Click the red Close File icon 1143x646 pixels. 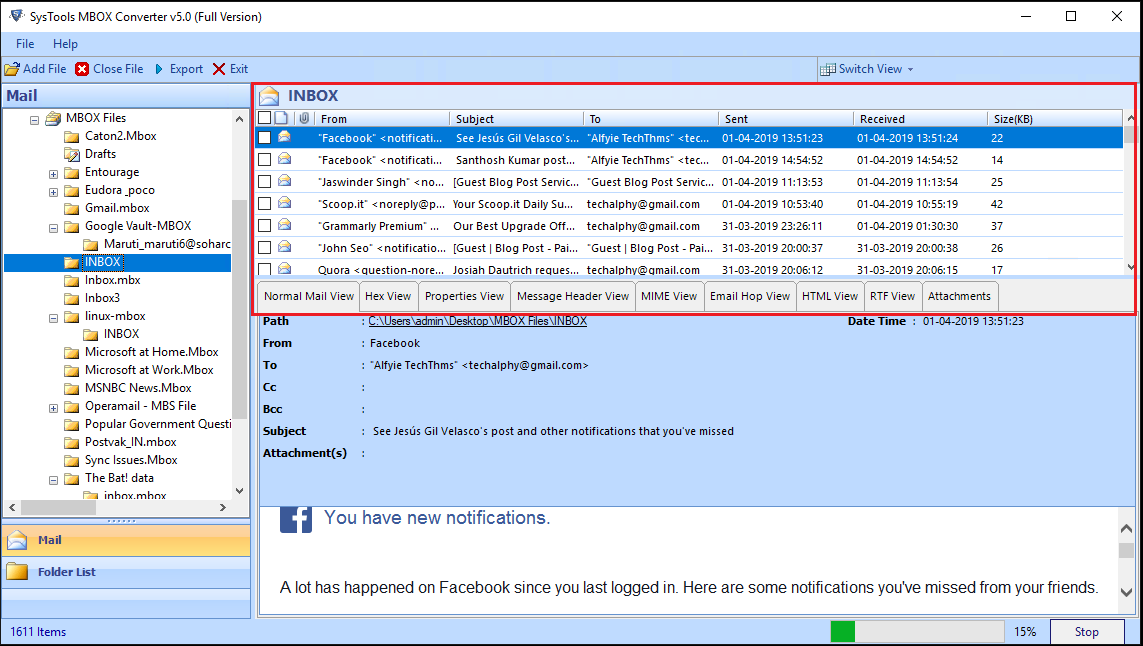(82, 69)
